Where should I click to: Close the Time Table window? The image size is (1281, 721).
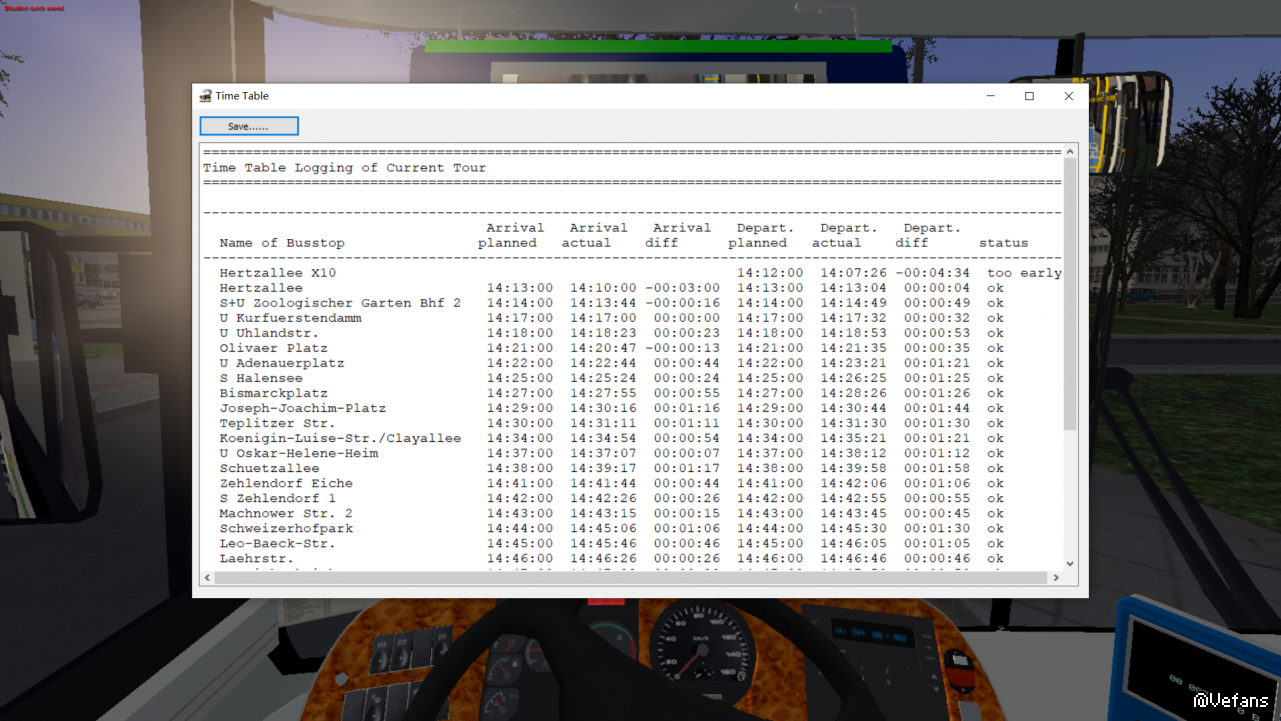[x=1068, y=96]
